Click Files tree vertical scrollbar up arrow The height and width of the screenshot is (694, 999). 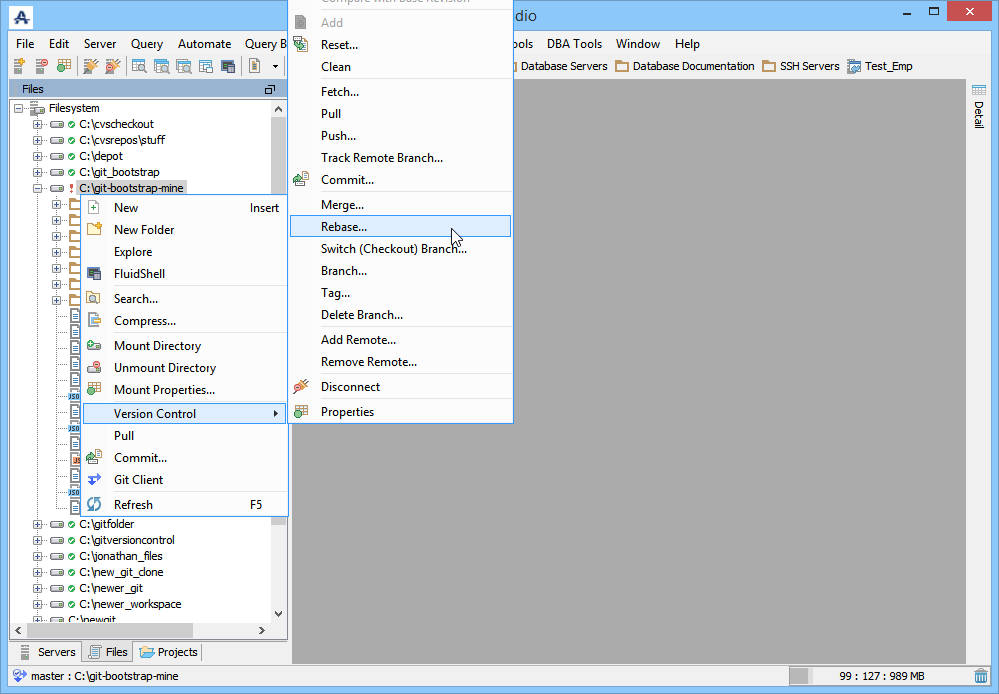click(x=278, y=109)
